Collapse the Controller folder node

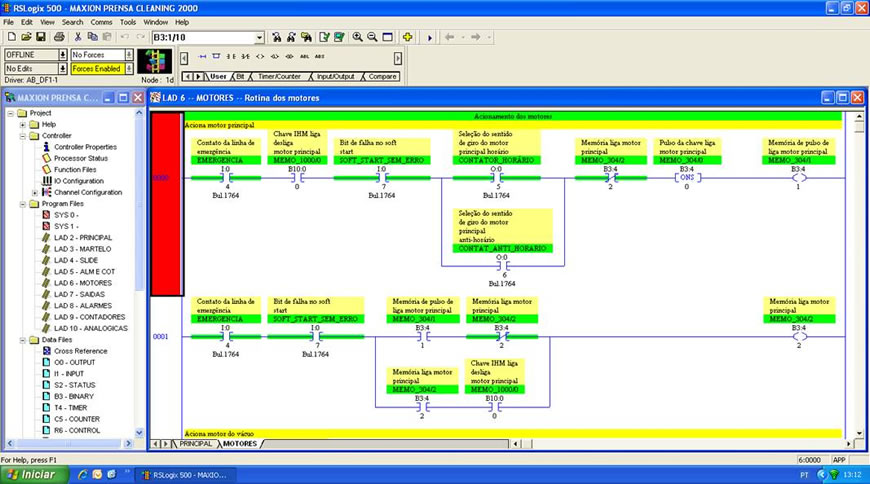tap(23, 136)
